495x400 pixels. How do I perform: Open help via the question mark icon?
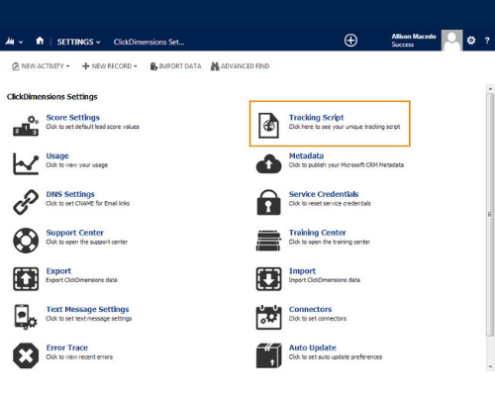tap(487, 41)
